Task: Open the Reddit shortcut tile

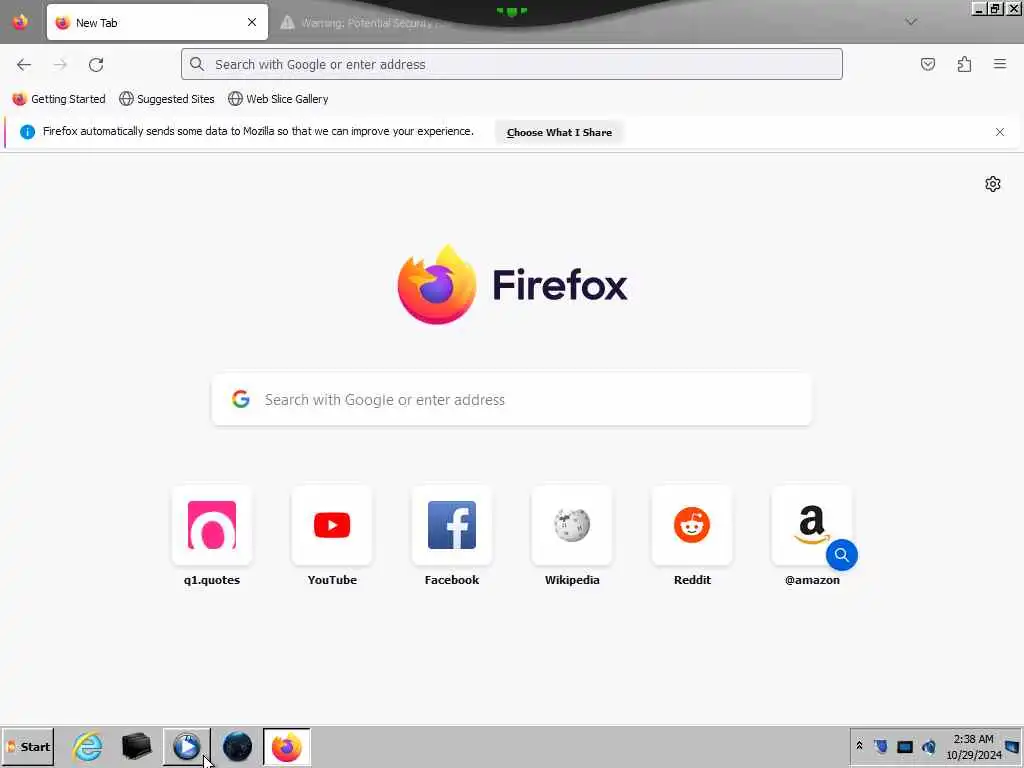Action: pos(692,525)
